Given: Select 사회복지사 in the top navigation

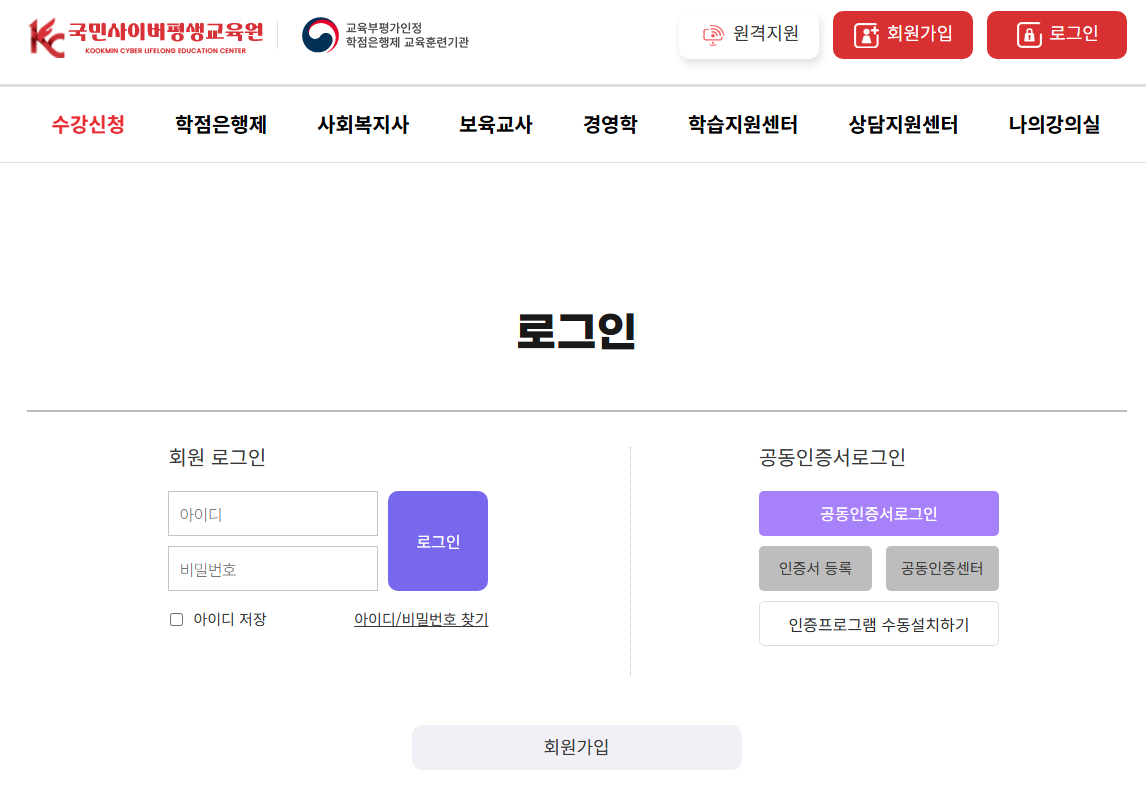Looking at the screenshot, I should (364, 124).
